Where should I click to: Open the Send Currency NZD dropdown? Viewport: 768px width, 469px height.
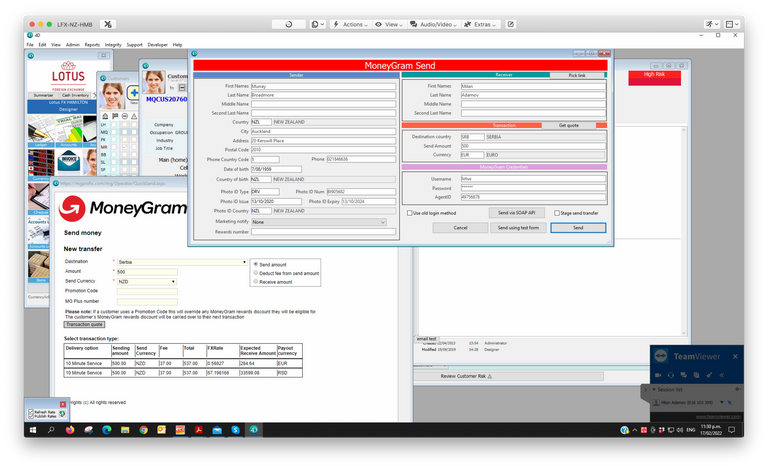(x=146, y=281)
